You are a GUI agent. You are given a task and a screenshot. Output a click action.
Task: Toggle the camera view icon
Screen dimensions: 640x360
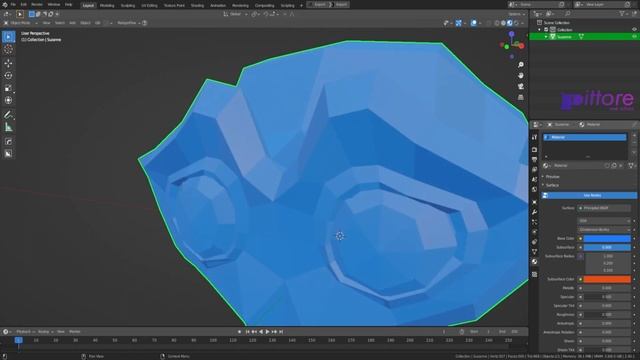point(520,87)
